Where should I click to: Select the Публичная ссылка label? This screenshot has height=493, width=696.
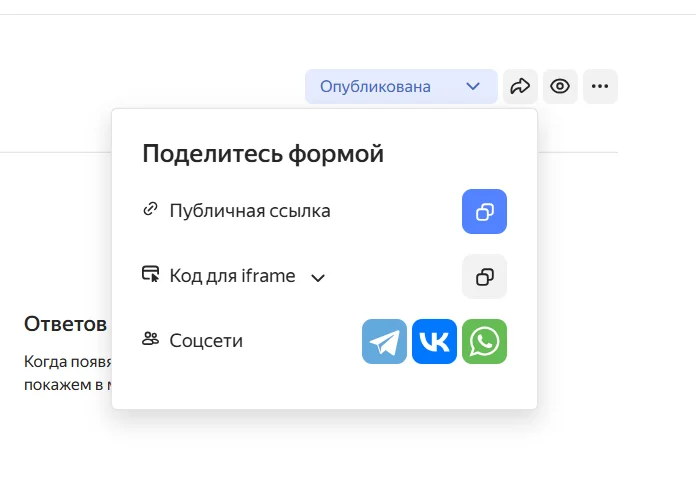pos(250,211)
